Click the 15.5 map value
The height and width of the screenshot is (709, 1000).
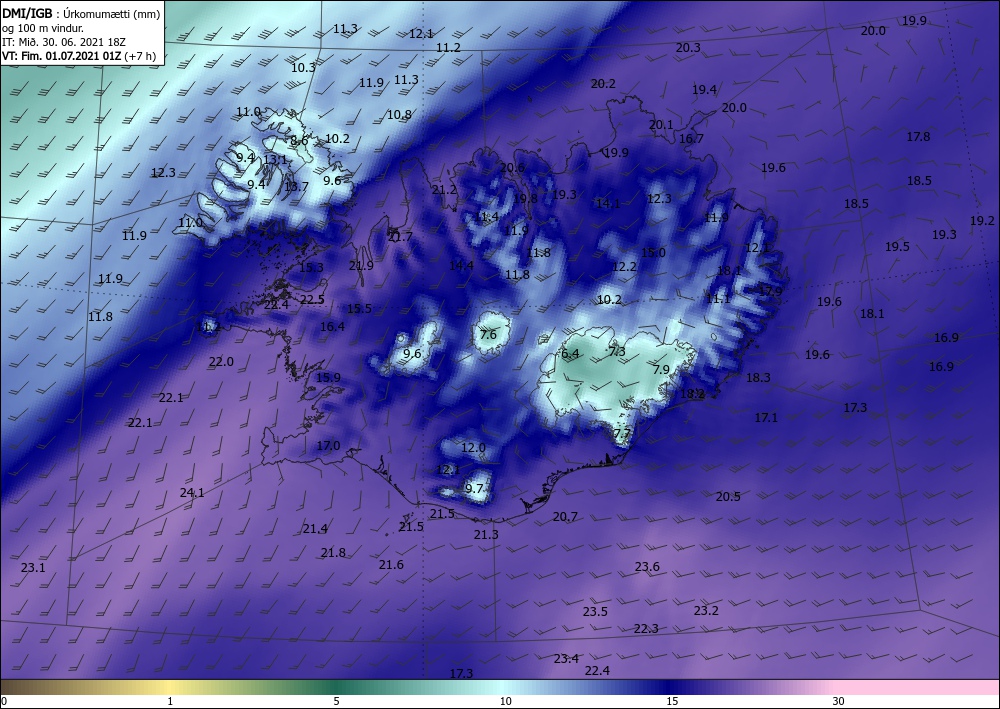pos(359,309)
